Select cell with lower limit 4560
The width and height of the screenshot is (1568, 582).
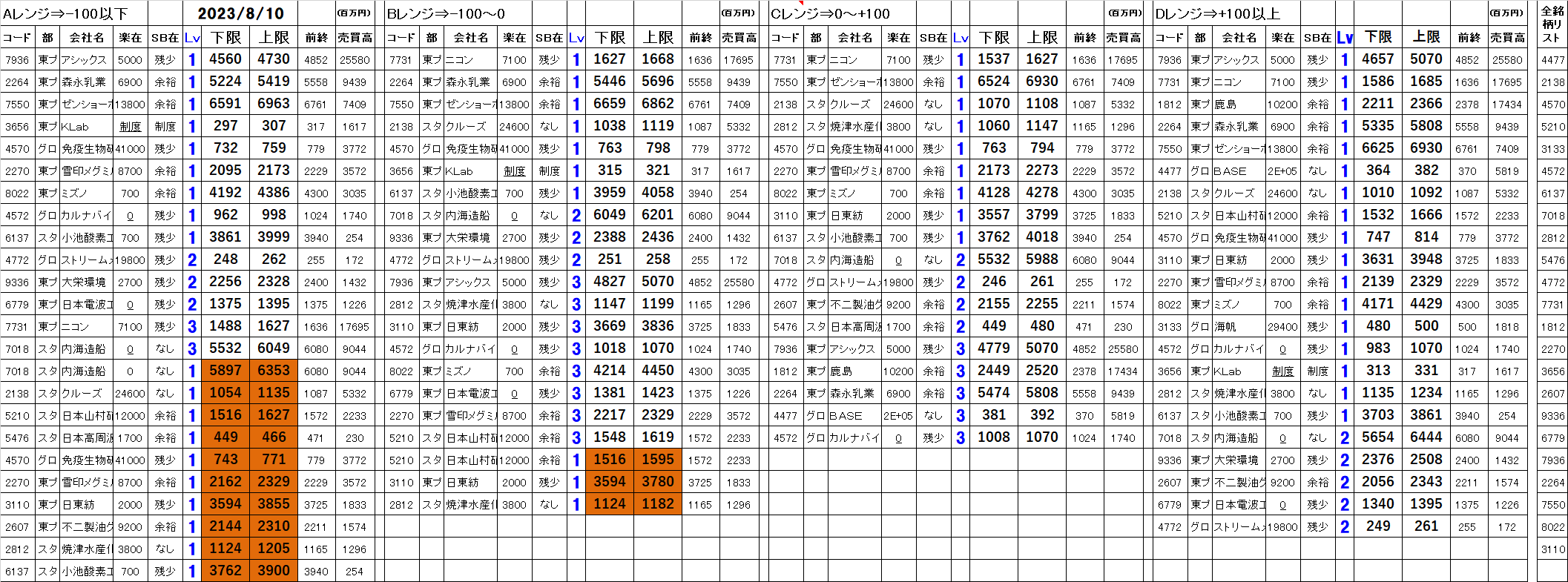[x=225, y=59]
